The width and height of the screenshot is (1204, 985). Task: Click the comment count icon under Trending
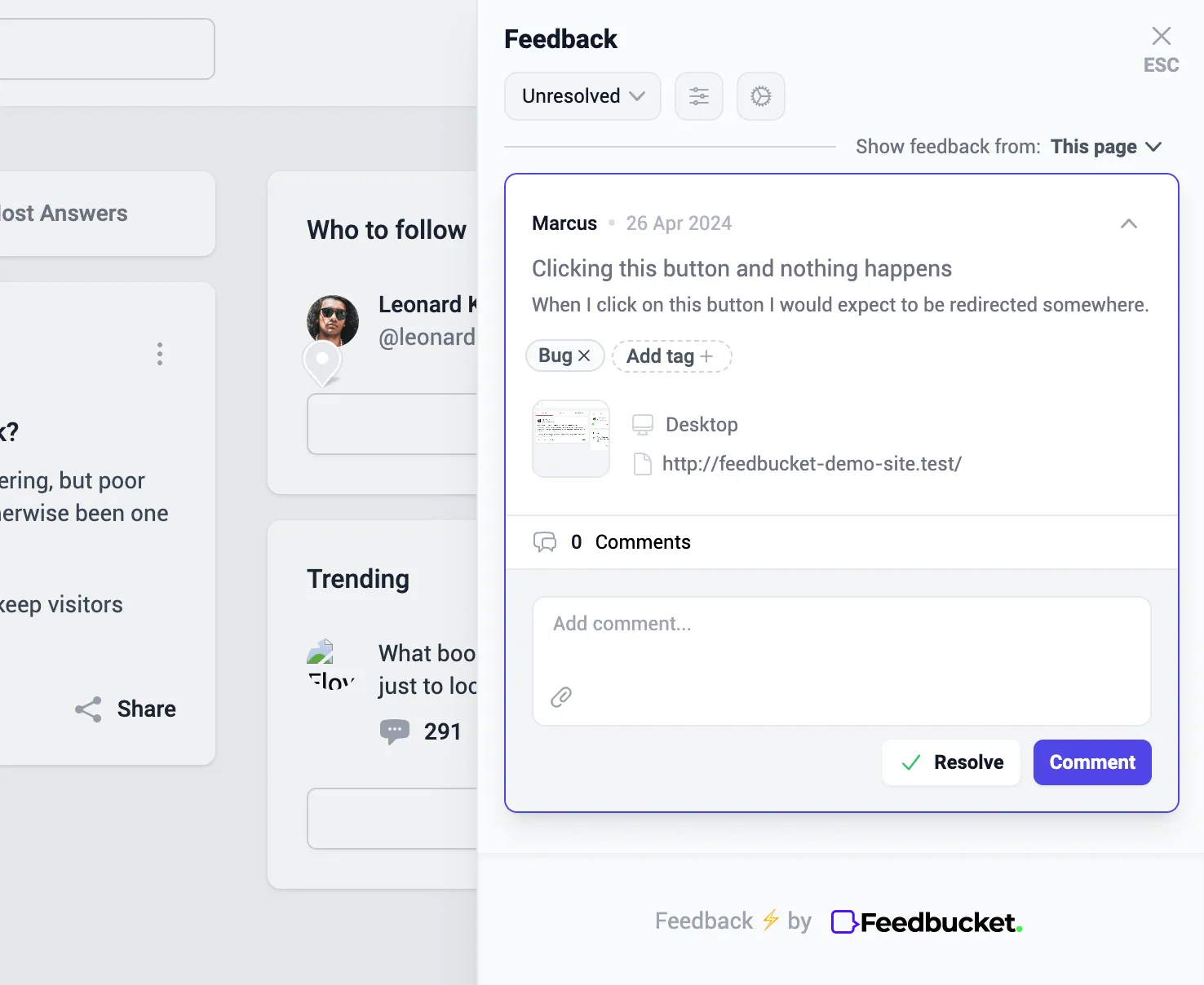tap(396, 731)
